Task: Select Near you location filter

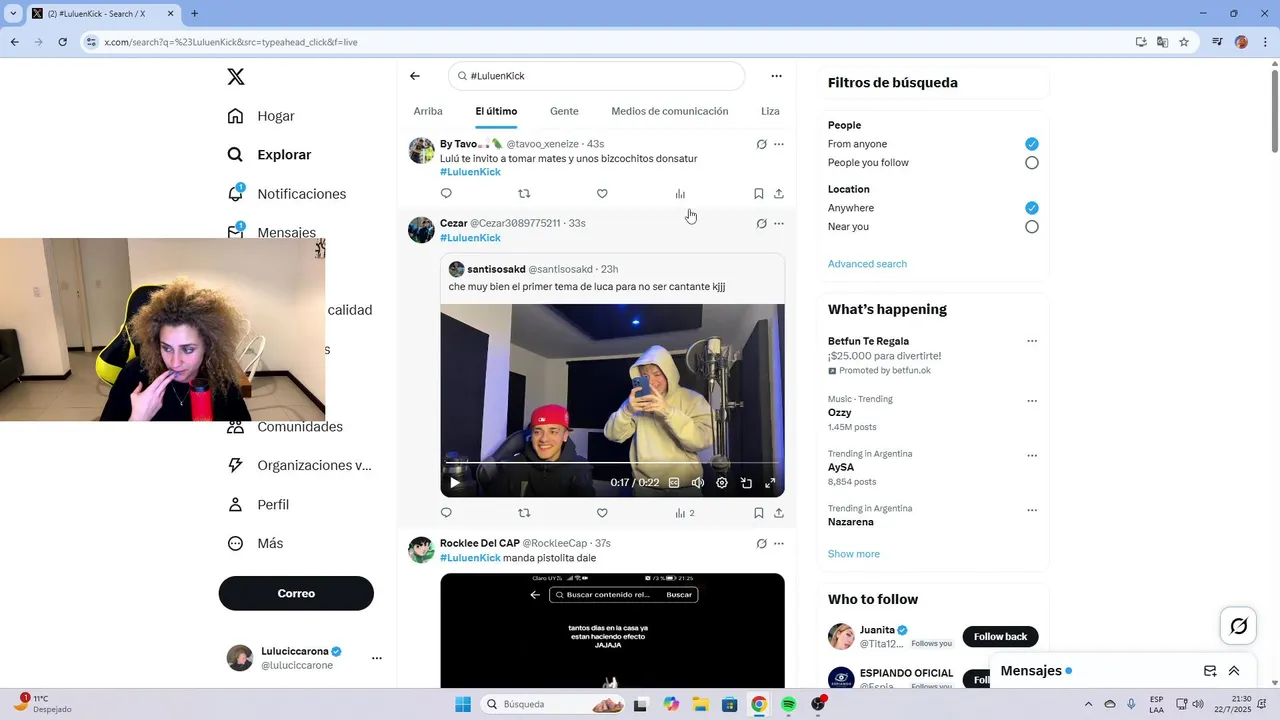Action: (1032, 227)
